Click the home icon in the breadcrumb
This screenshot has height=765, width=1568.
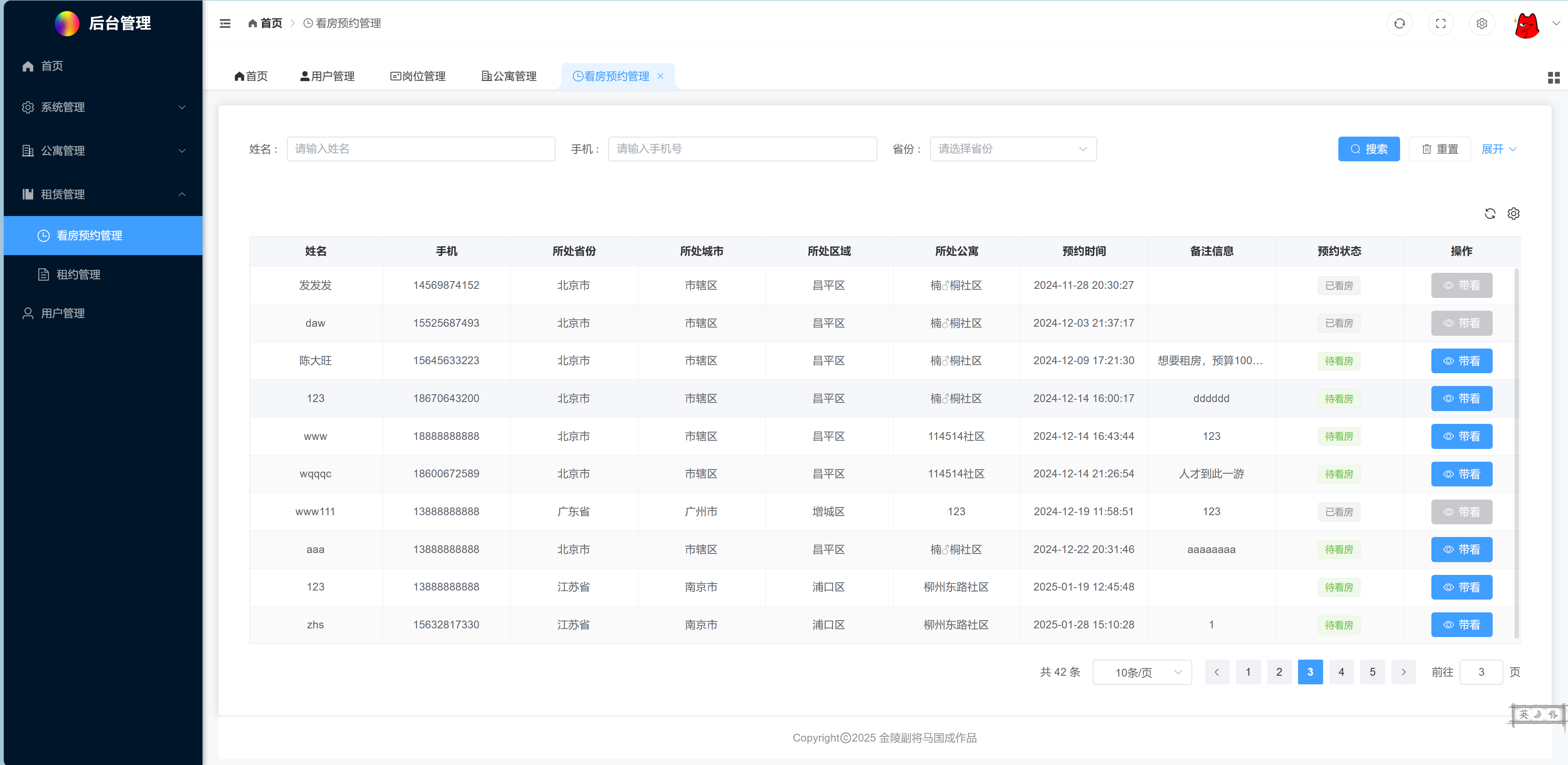point(253,23)
